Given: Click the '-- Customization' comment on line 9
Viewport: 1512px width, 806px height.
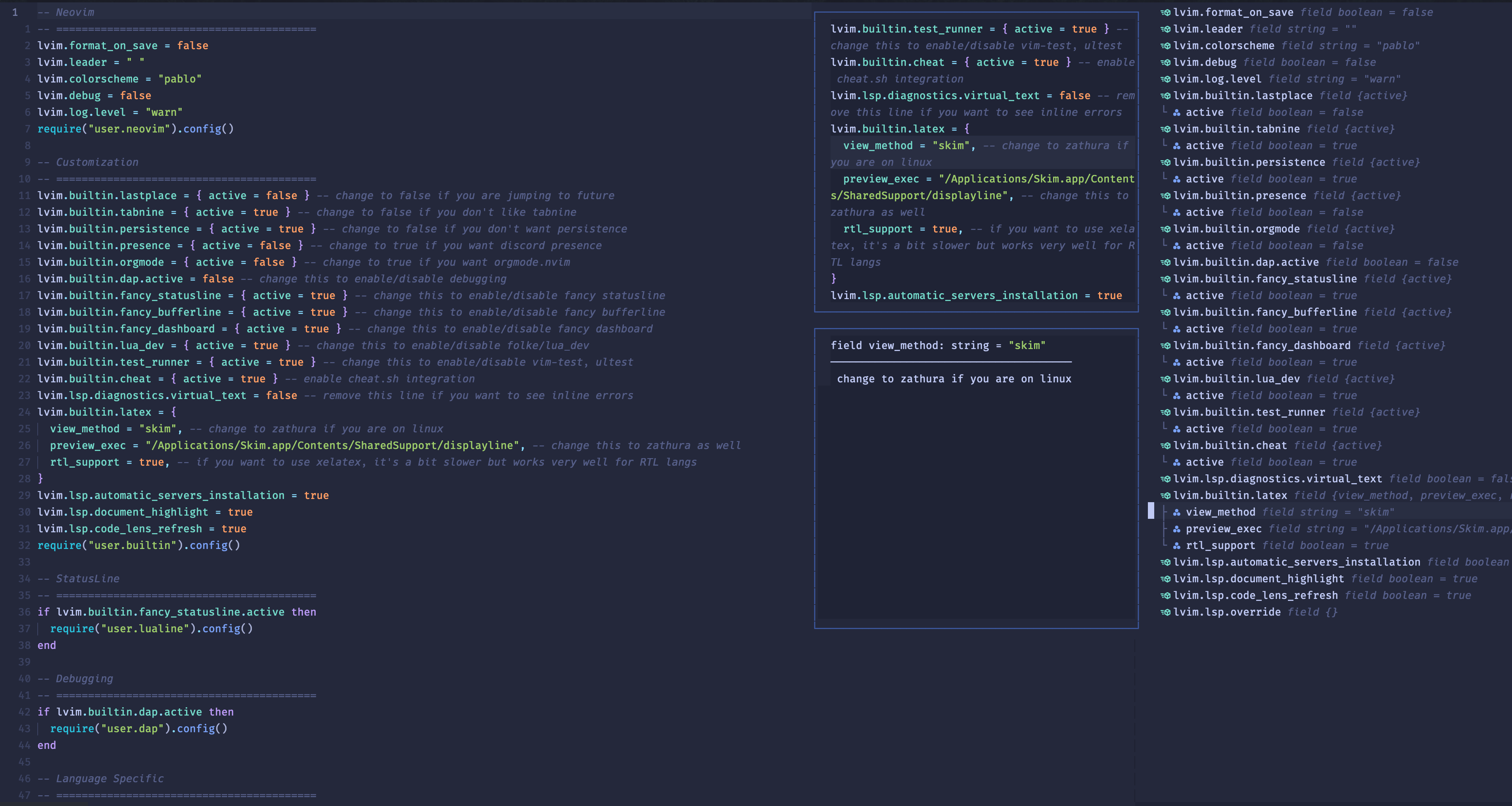Looking at the screenshot, I should tap(88, 162).
